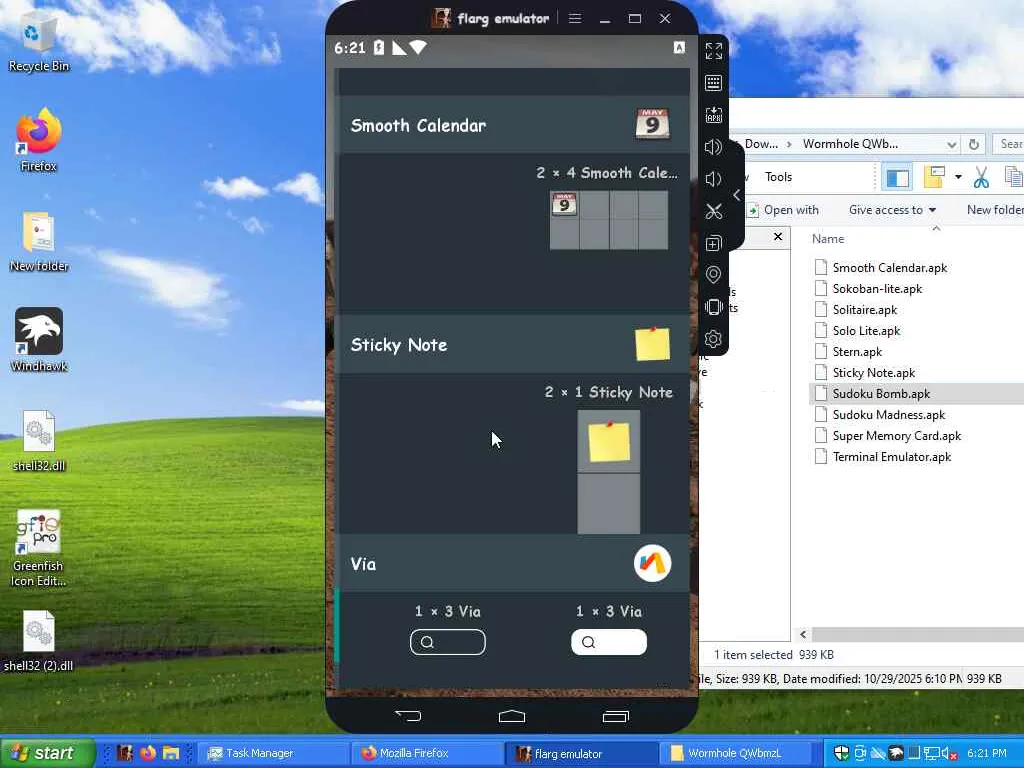
Task: Toggle the preview pane button in Explorer toolbar
Action: tap(897, 177)
